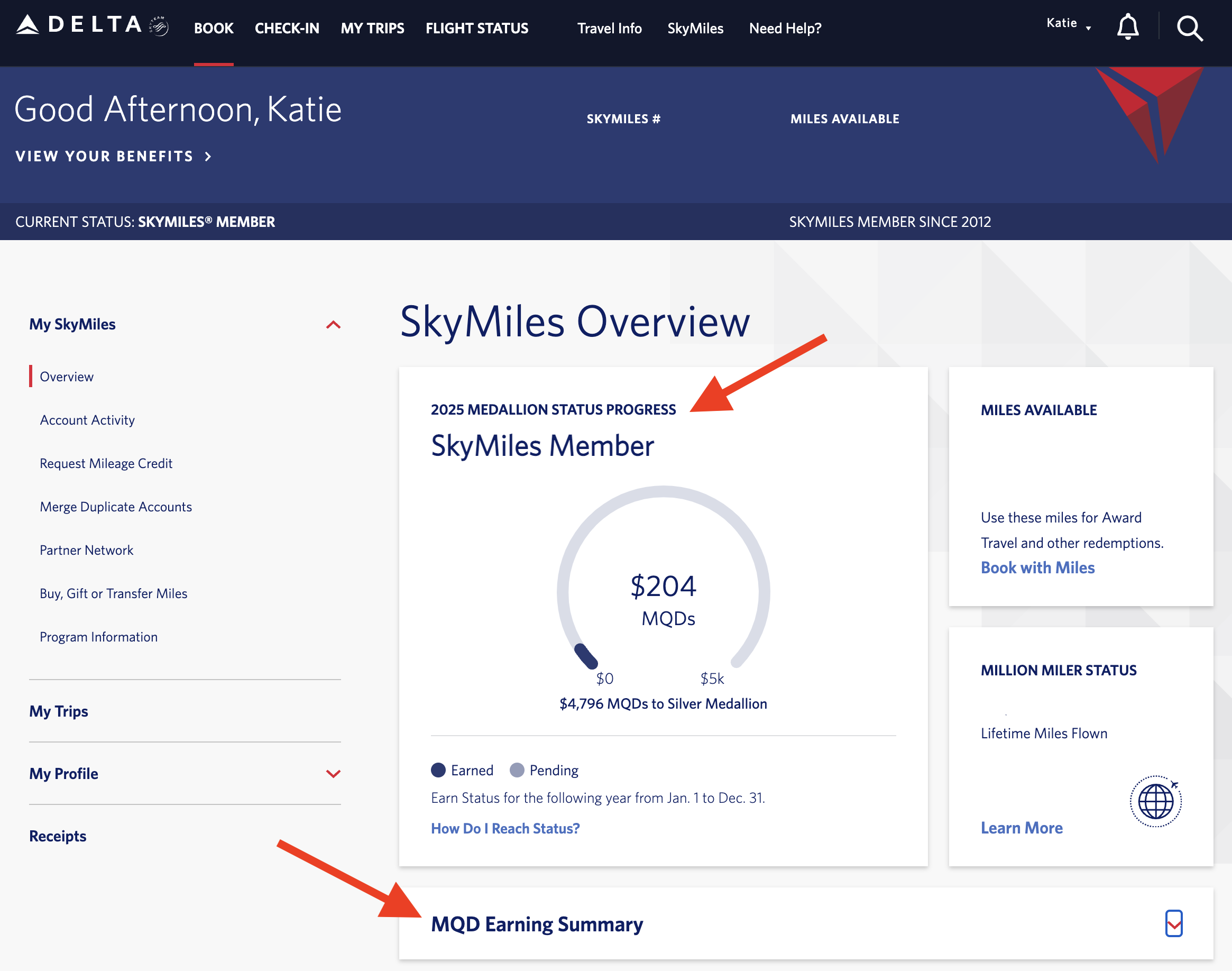
Task: Open Partner Network link
Action: click(86, 549)
